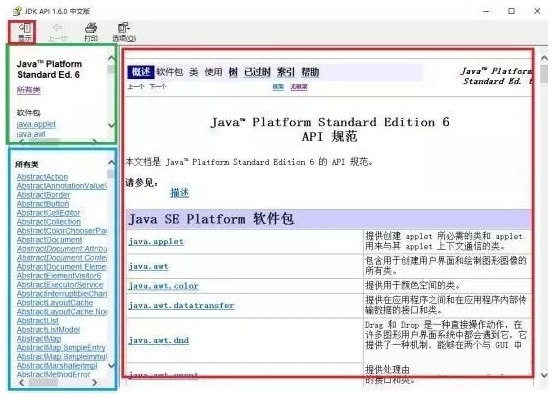Click 下一个 under the navigation bar

coord(158,86)
